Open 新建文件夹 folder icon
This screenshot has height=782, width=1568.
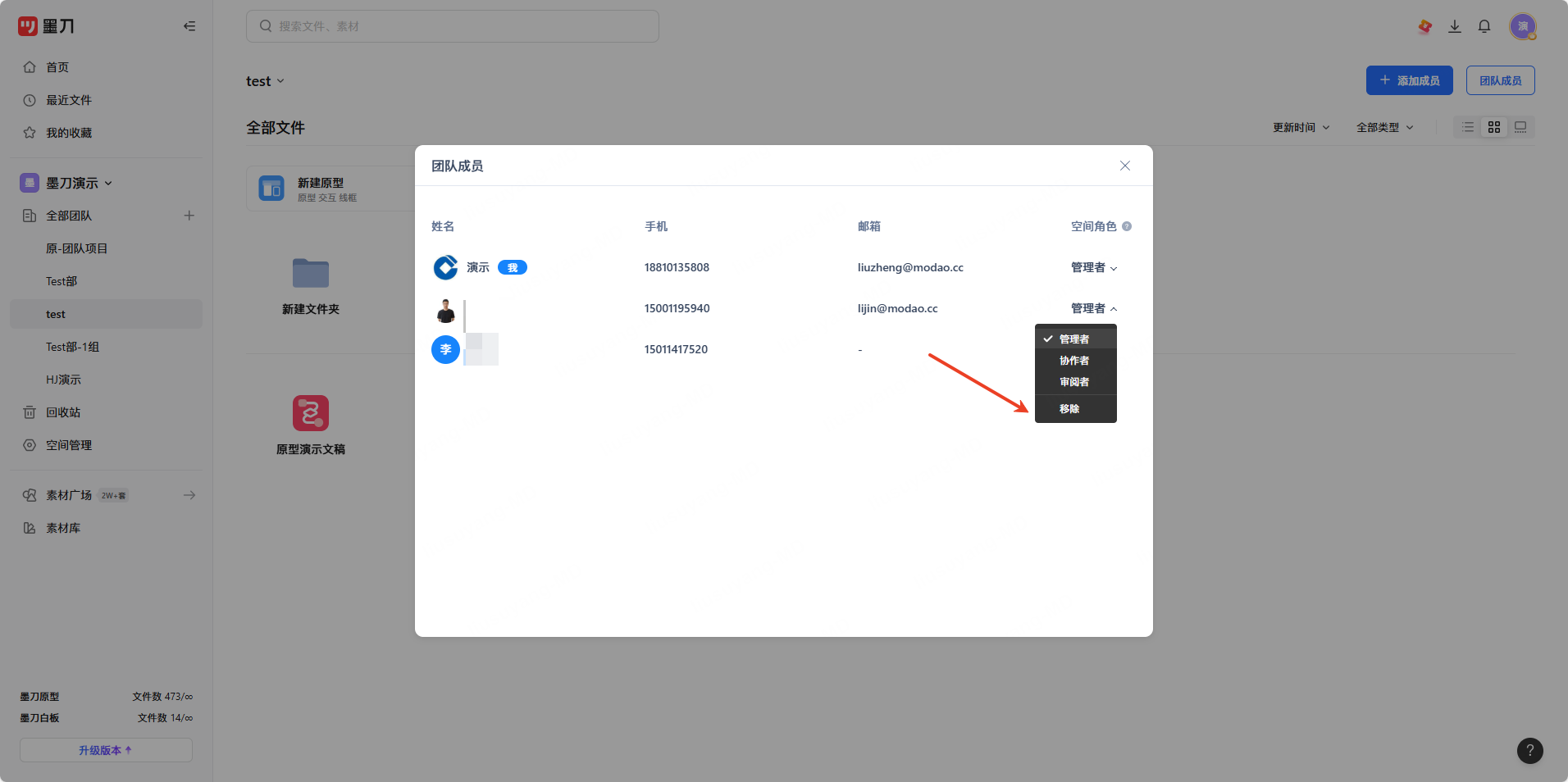311,273
